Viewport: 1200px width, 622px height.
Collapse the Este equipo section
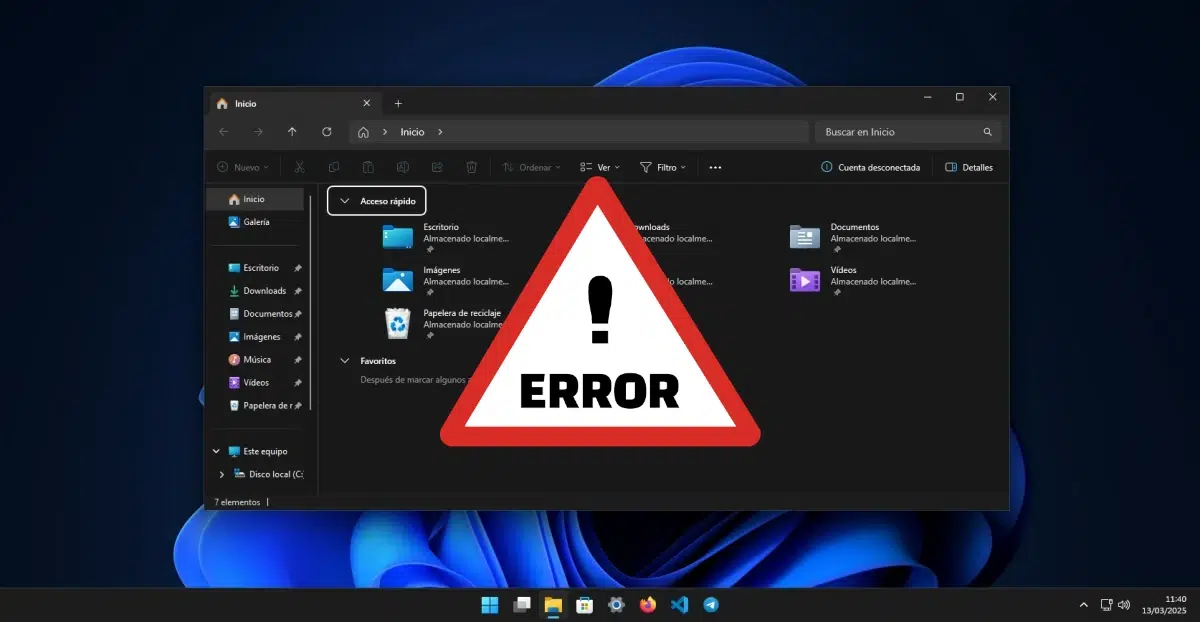pos(215,451)
